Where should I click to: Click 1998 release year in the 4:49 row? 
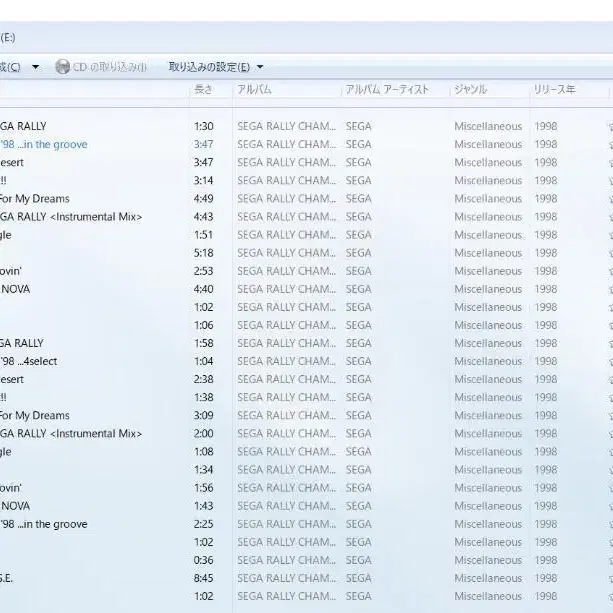(x=546, y=199)
